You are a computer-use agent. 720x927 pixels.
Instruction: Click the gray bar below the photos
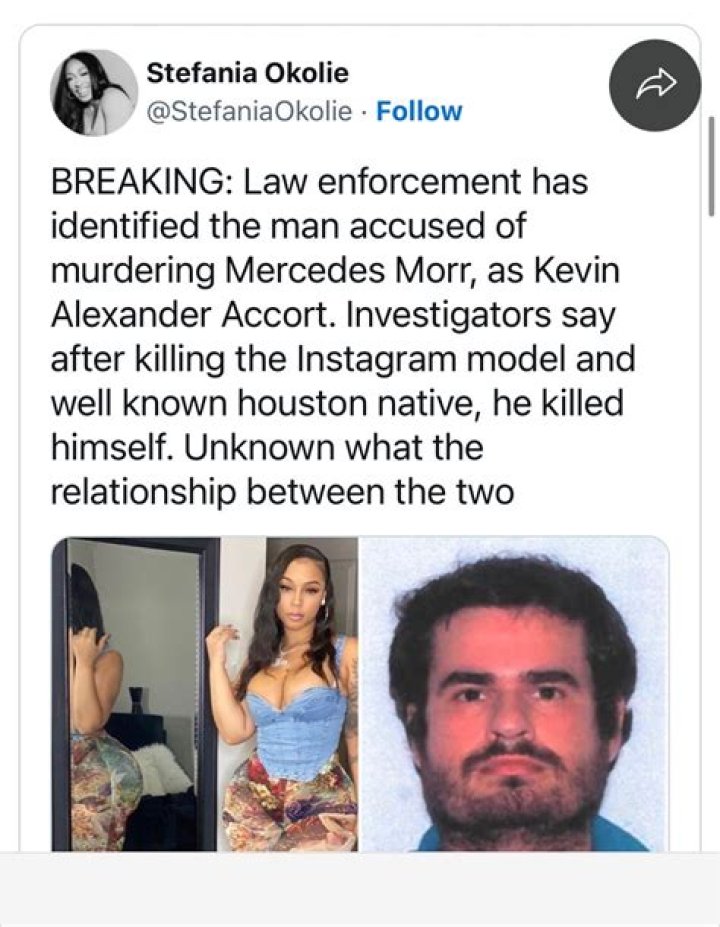360,889
